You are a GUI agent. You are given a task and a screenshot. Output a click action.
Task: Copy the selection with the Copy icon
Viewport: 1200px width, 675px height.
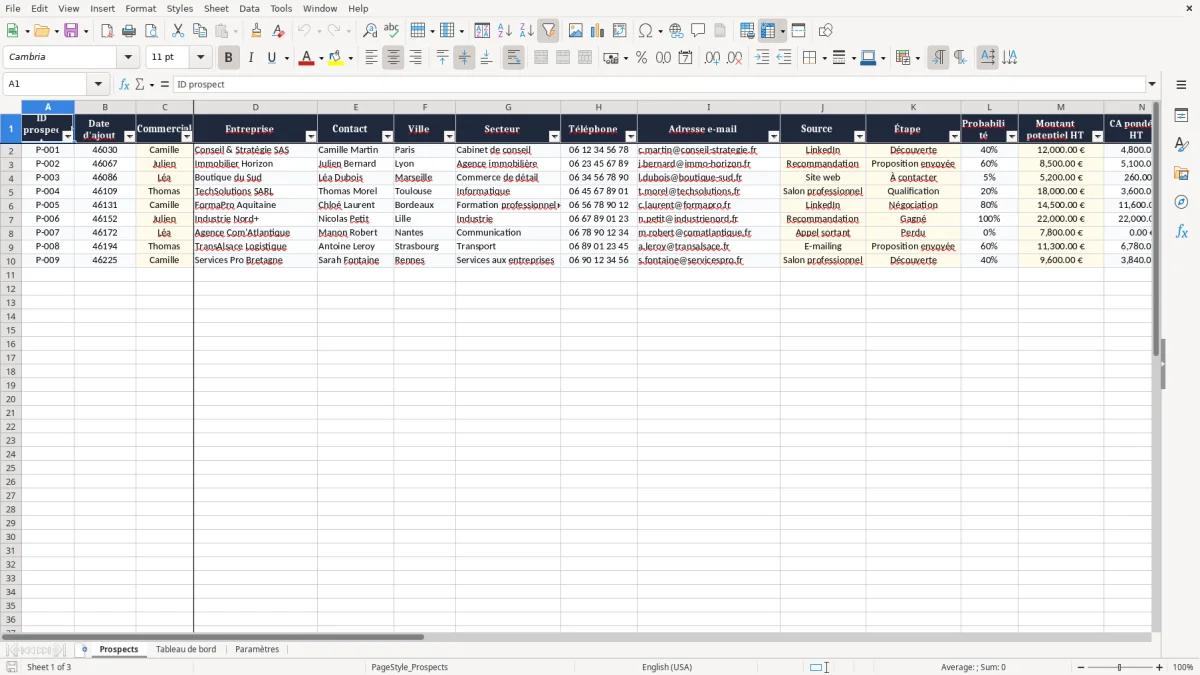pos(199,31)
